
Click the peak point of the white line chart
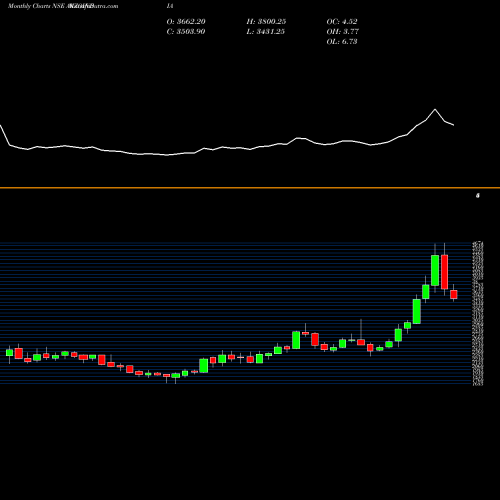click(435, 109)
